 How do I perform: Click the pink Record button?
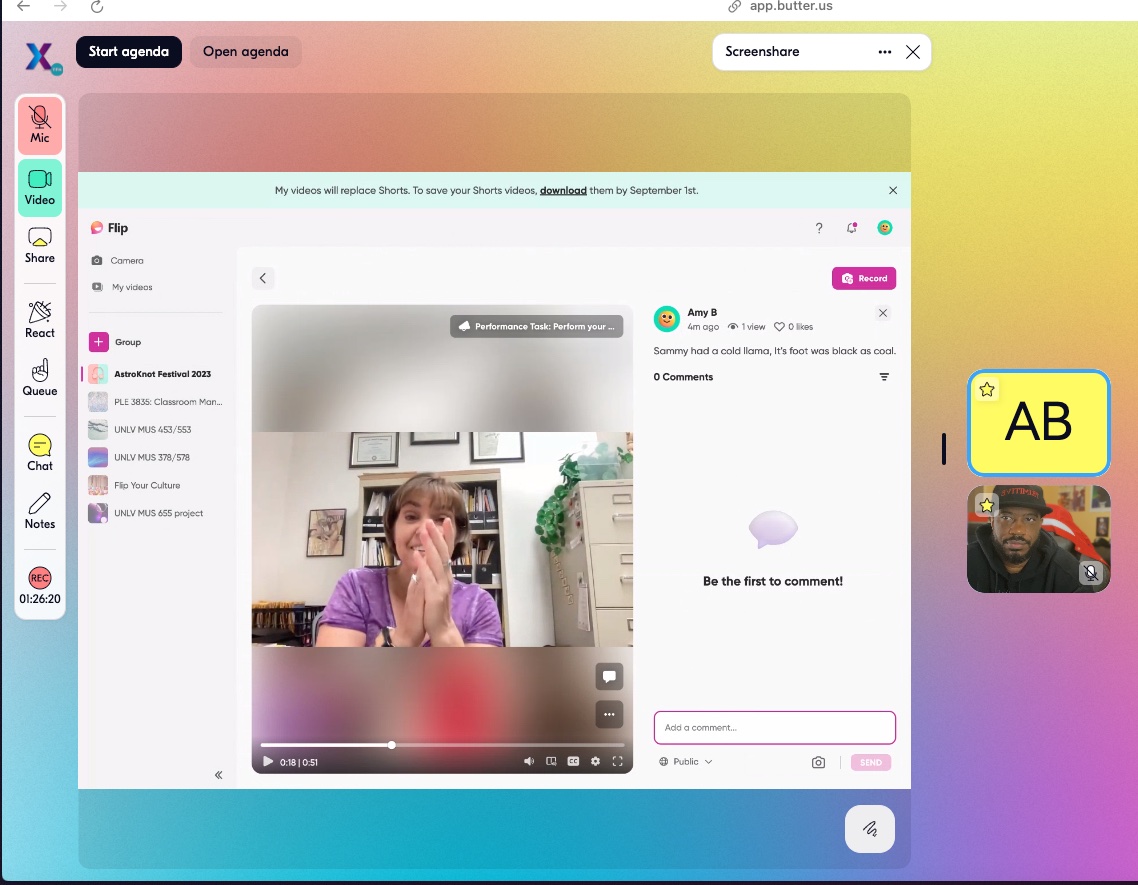point(863,278)
